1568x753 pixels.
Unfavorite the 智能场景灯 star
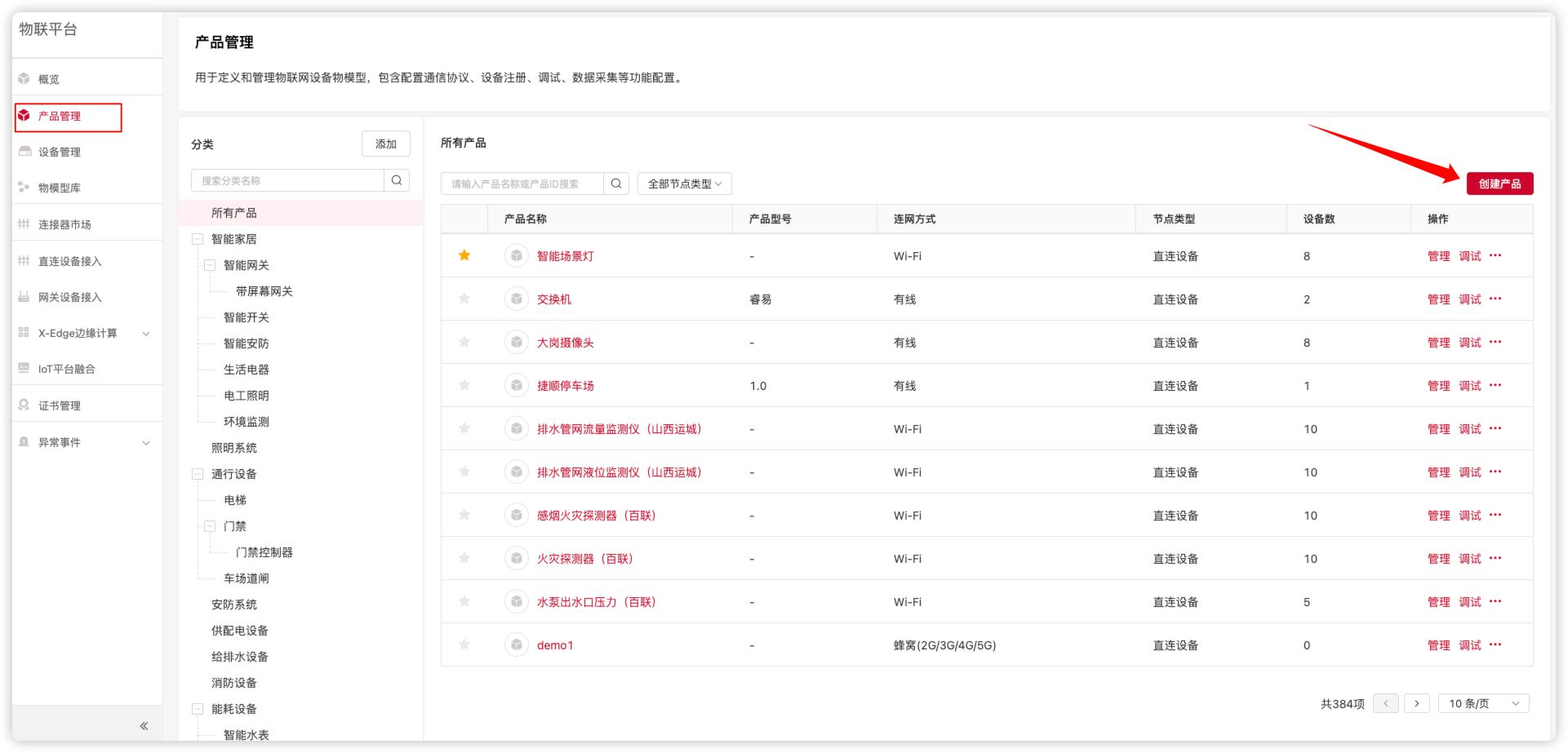(464, 255)
